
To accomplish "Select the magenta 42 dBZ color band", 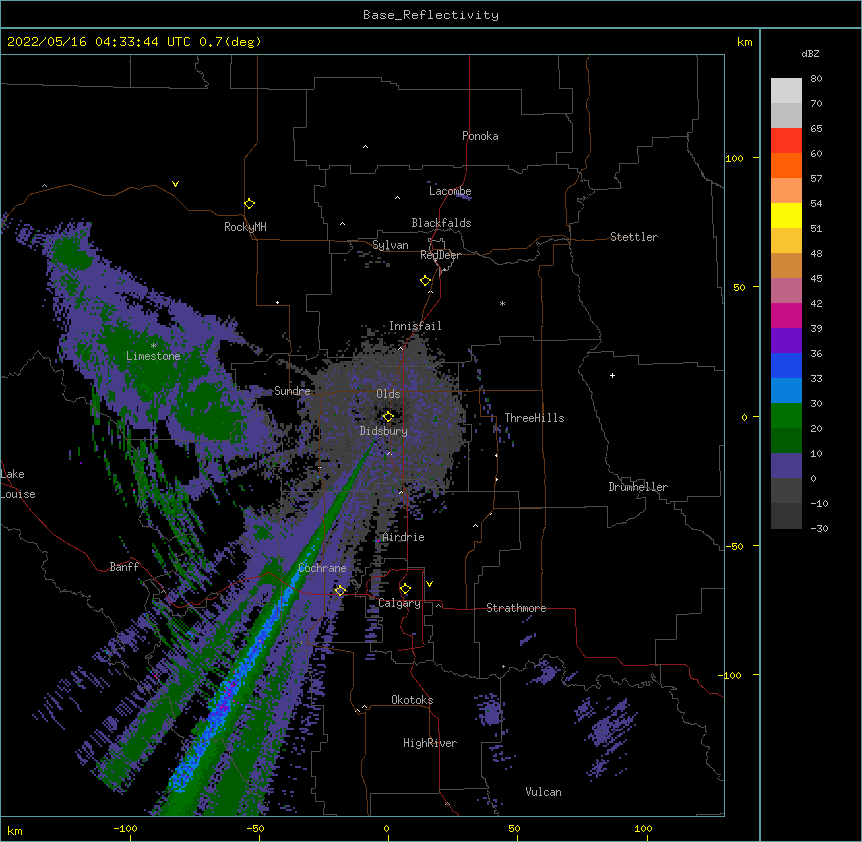I will (x=786, y=315).
